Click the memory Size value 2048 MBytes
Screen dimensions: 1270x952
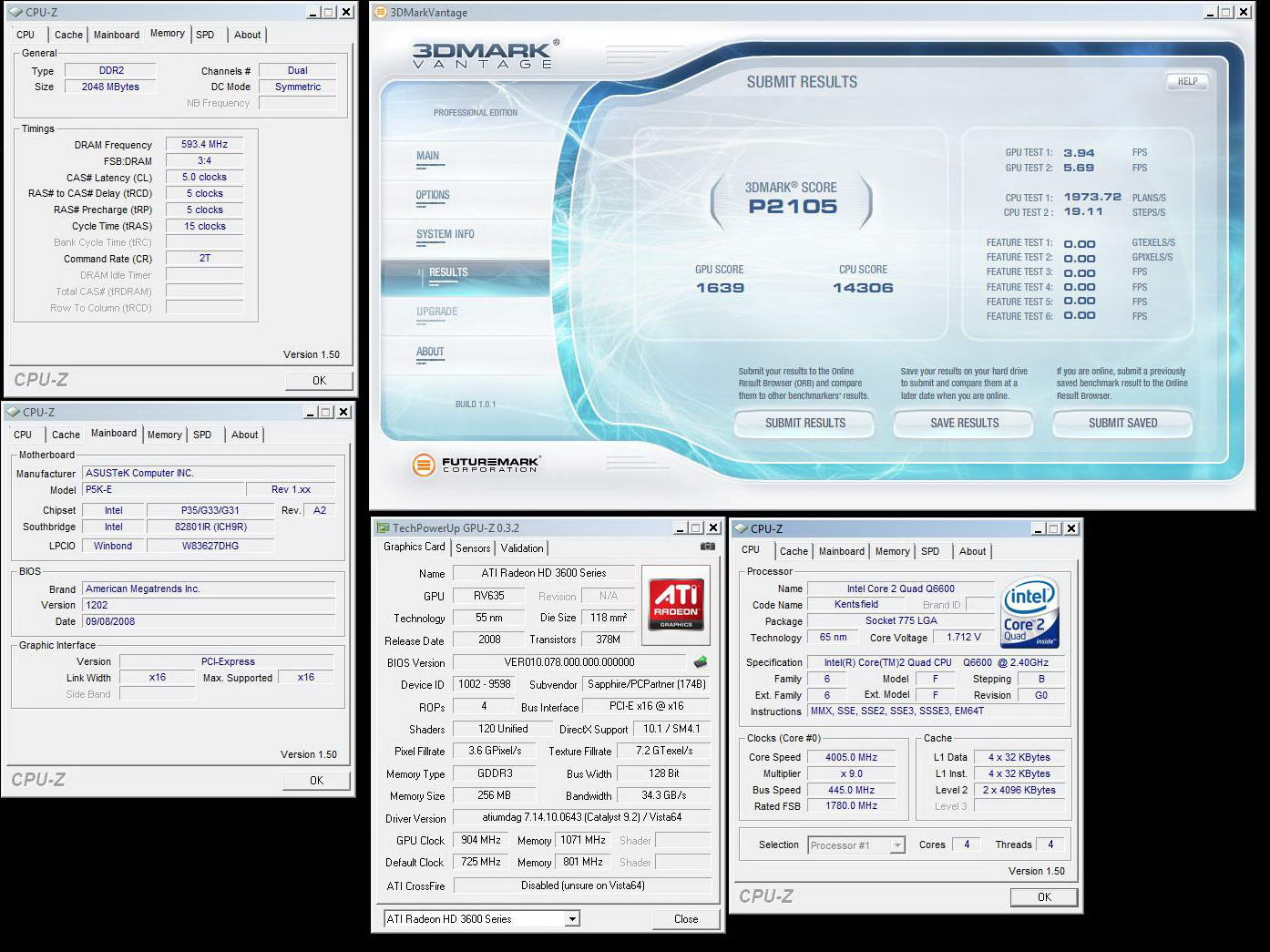[x=110, y=87]
